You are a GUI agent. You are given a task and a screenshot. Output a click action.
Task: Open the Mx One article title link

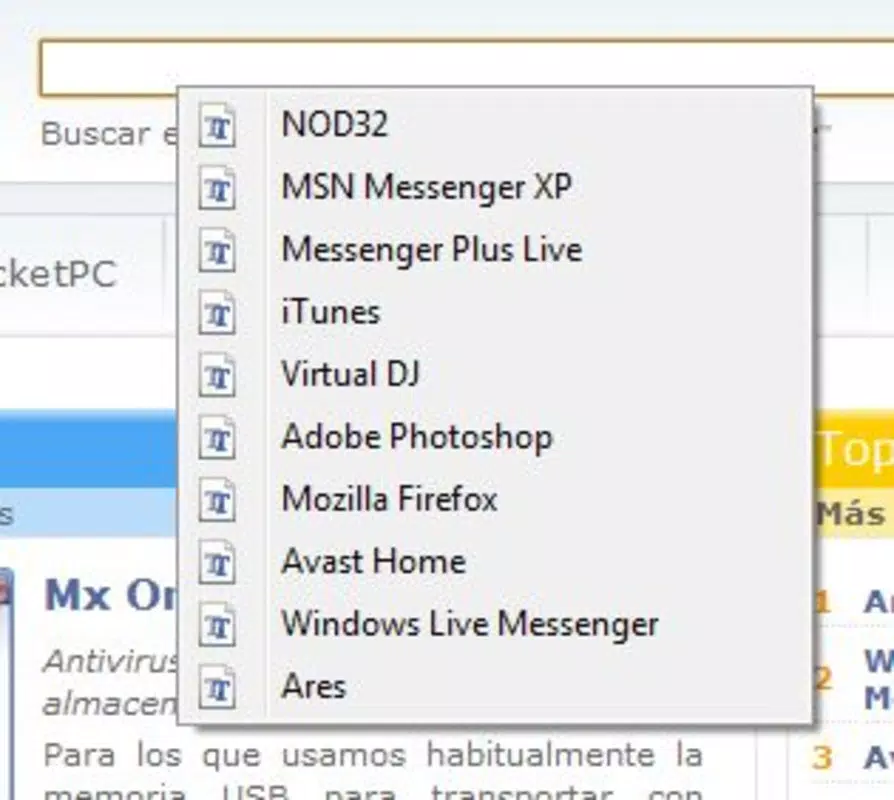pos(111,595)
